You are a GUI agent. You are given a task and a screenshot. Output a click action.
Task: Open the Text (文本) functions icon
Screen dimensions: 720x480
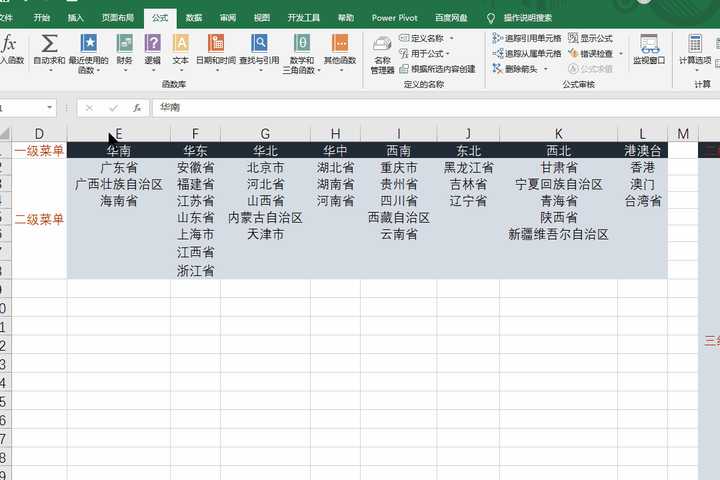click(180, 43)
